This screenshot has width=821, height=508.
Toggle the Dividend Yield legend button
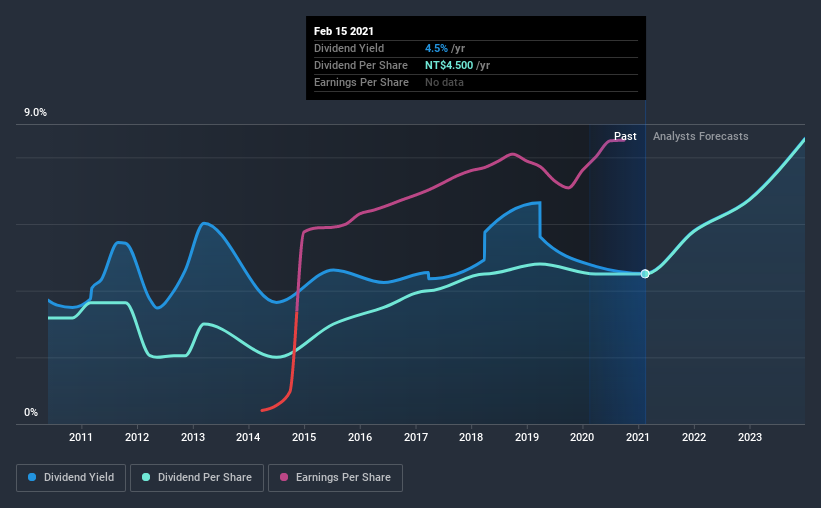[71, 478]
